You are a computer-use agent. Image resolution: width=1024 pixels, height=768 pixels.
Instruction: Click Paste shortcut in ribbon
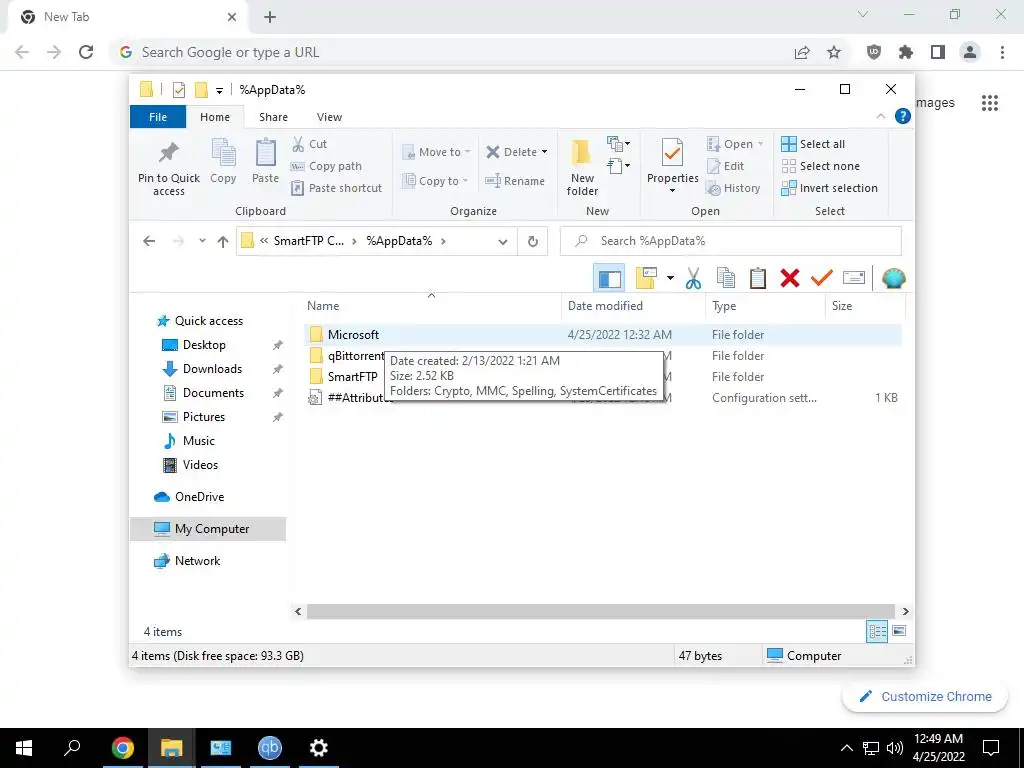[337, 188]
